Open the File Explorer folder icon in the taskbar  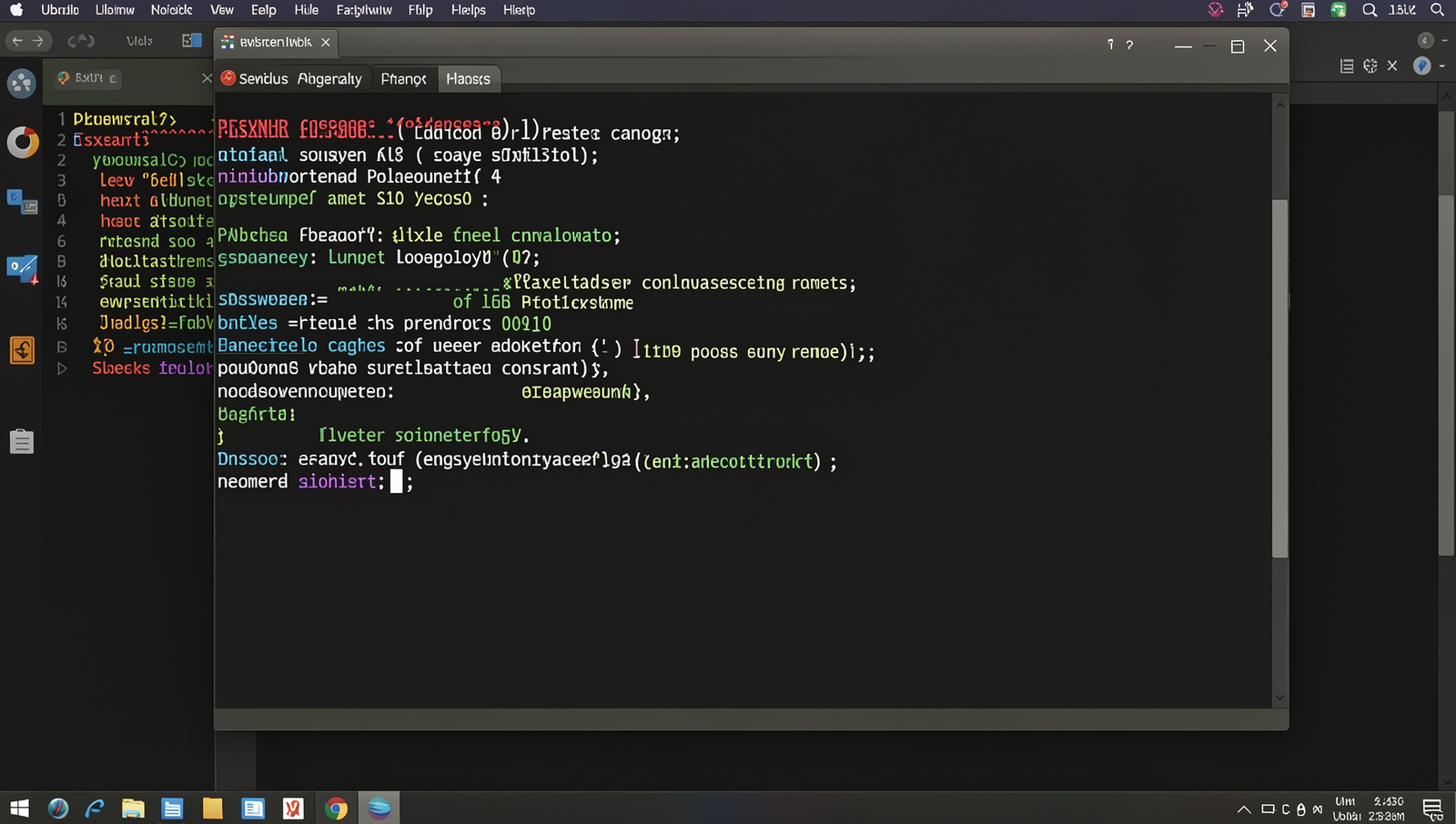click(133, 808)
